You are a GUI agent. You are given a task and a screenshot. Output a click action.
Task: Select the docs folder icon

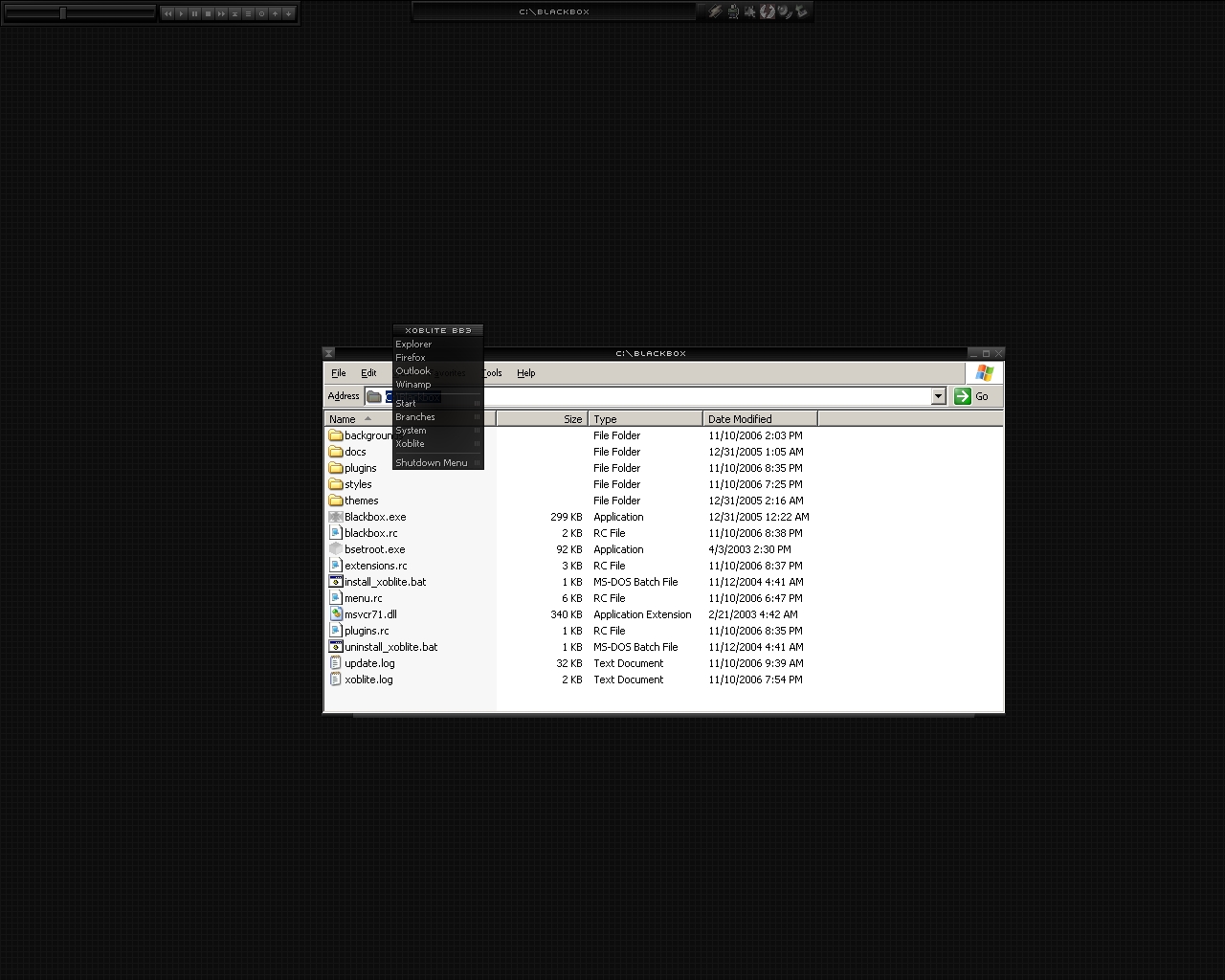pos(336,452)
